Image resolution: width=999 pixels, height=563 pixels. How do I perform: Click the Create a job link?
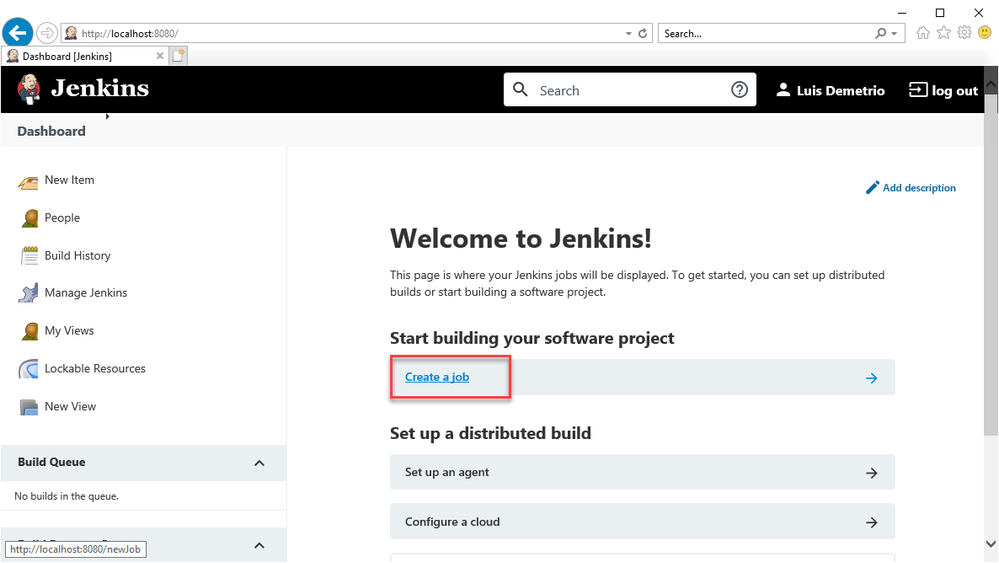[437, 377]
